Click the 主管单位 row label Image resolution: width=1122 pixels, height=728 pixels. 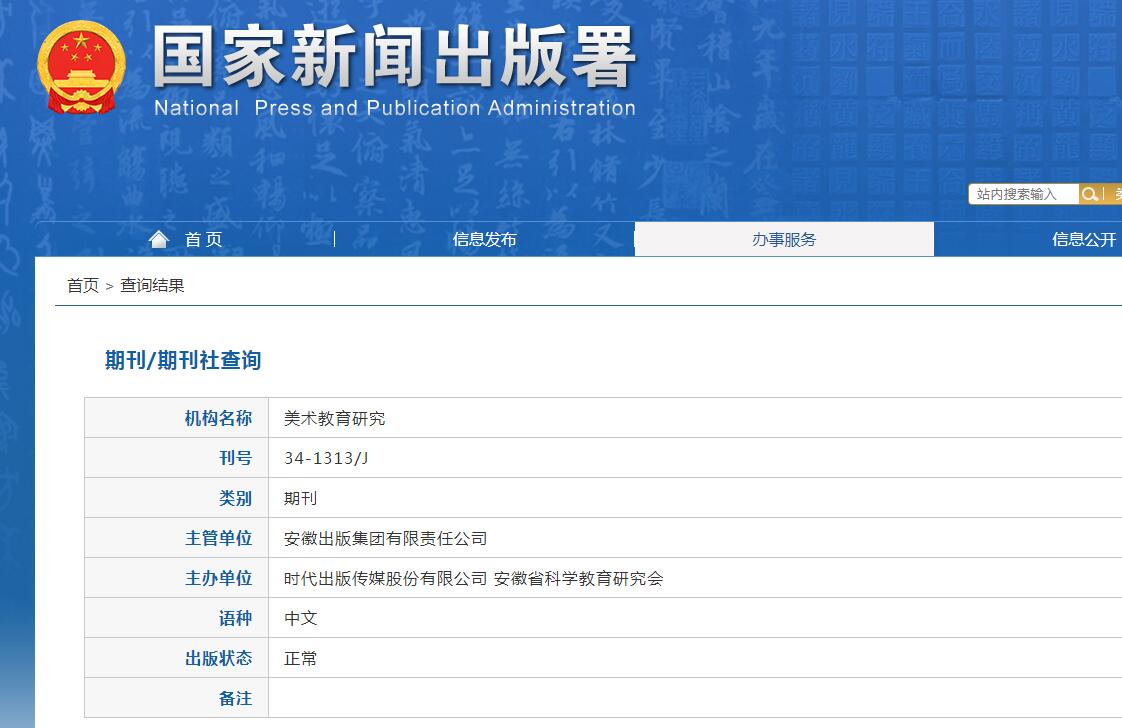tap(222, 537)
